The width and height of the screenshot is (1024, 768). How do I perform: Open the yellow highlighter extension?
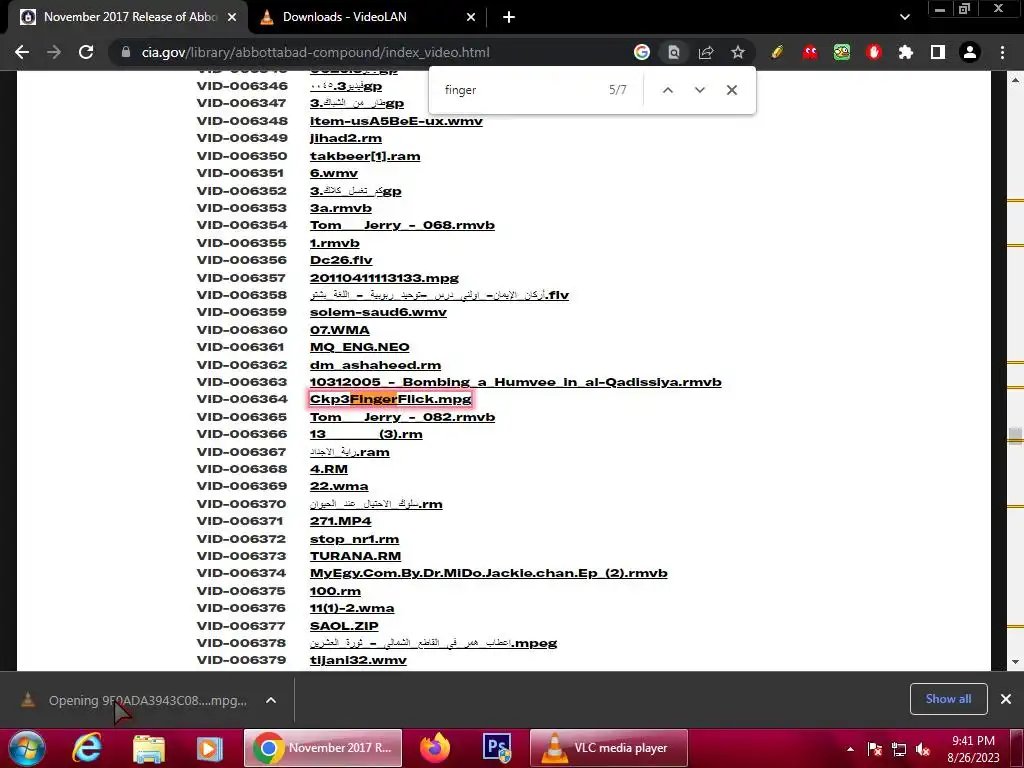point(777,52)
